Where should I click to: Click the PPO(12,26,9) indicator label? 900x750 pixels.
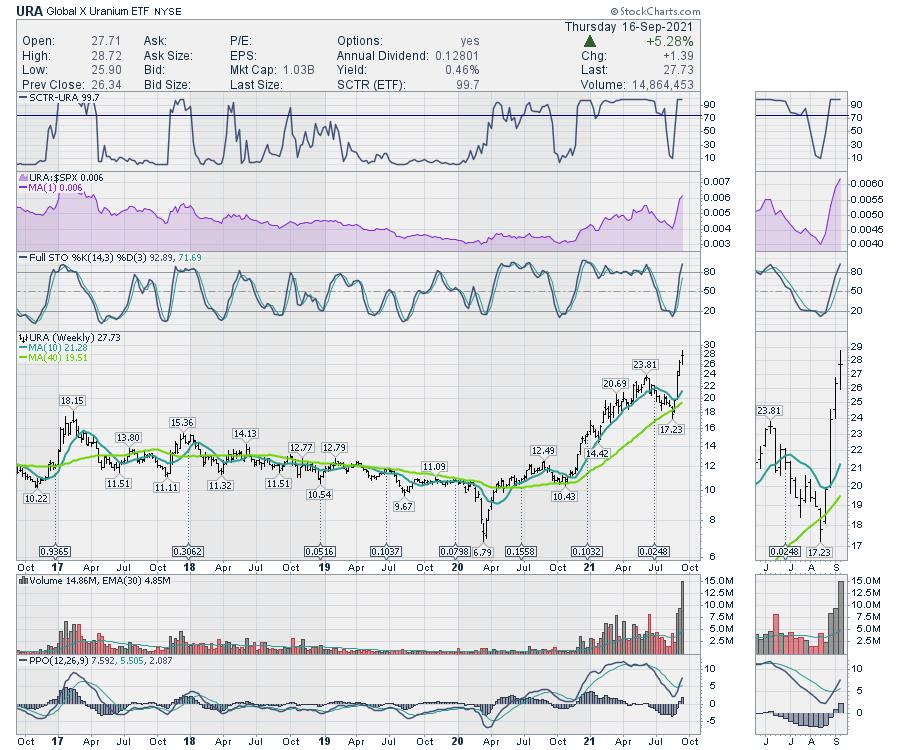click(x=60, y=660)
